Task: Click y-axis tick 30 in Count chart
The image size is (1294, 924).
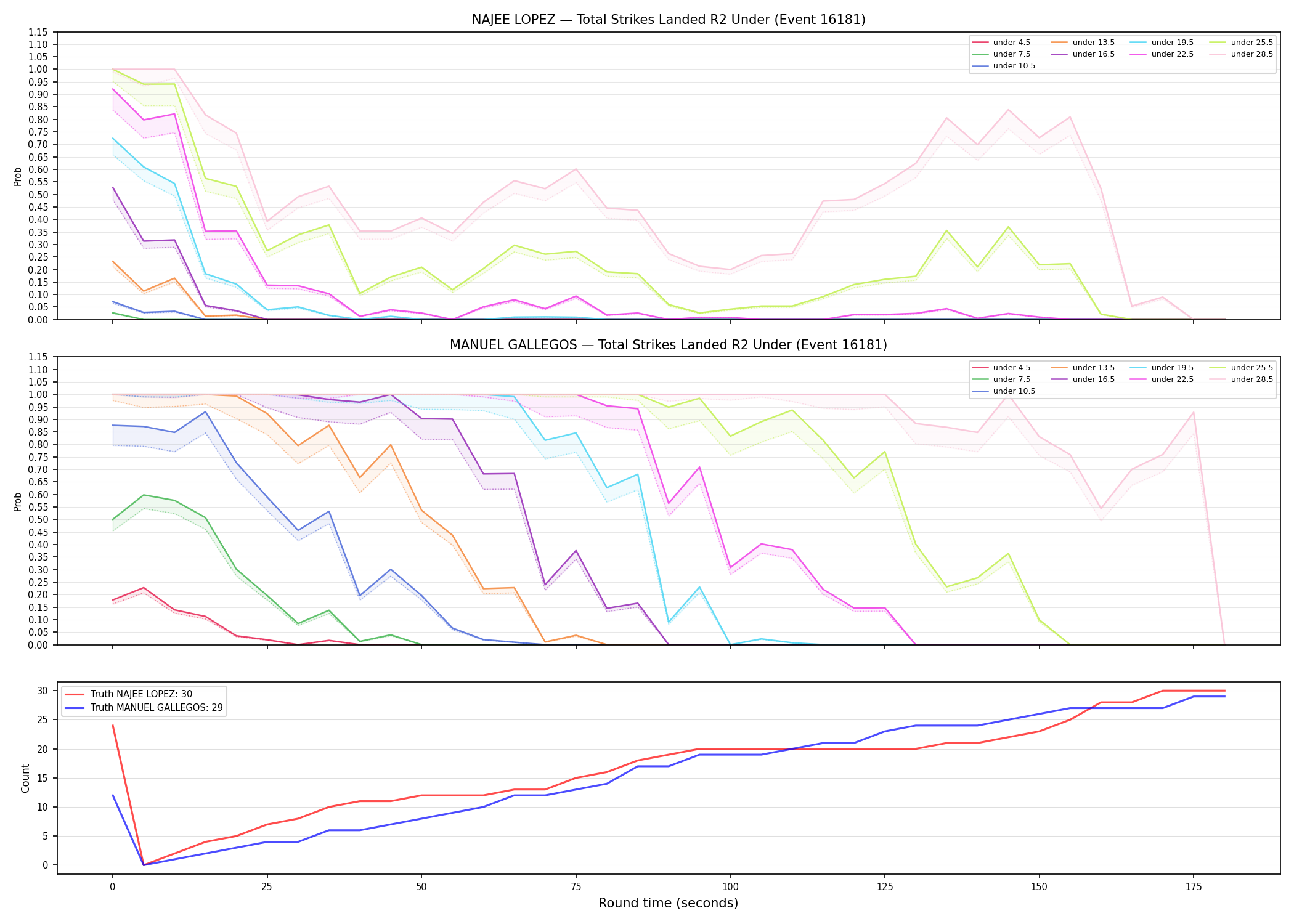Action: click(43, 691)
